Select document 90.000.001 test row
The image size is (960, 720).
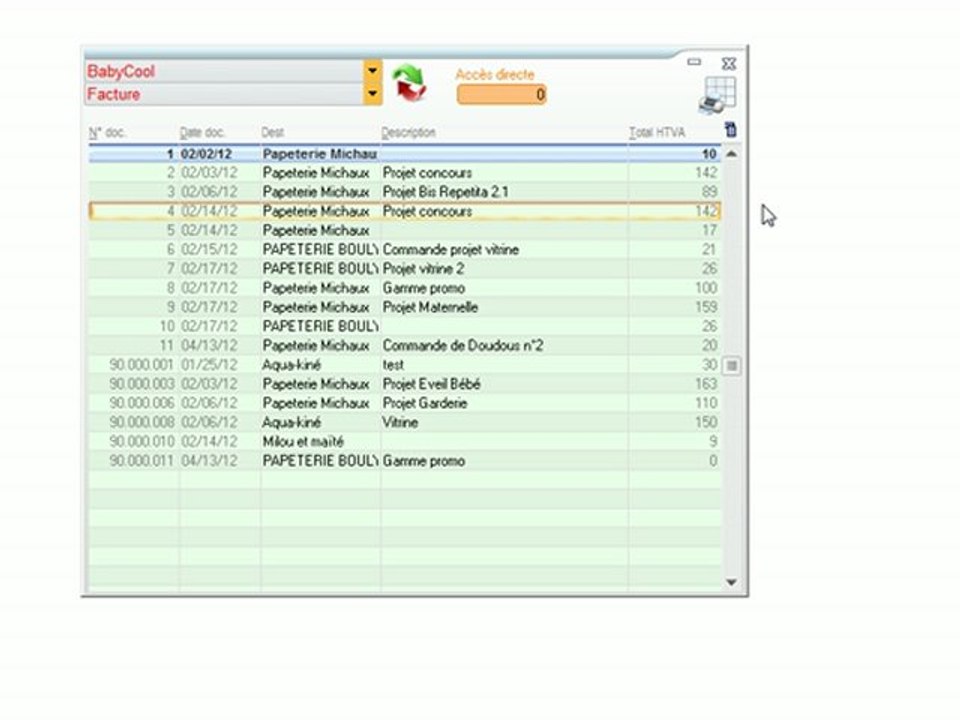click(x=405, y=365)
